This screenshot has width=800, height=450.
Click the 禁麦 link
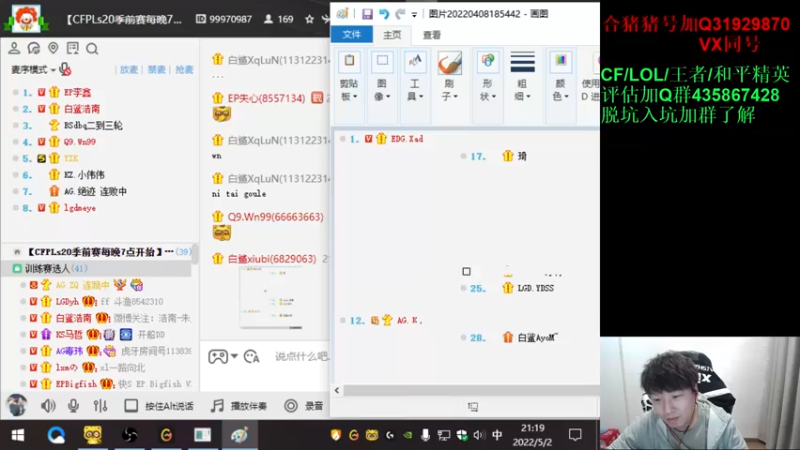click(x=156, y=69)
